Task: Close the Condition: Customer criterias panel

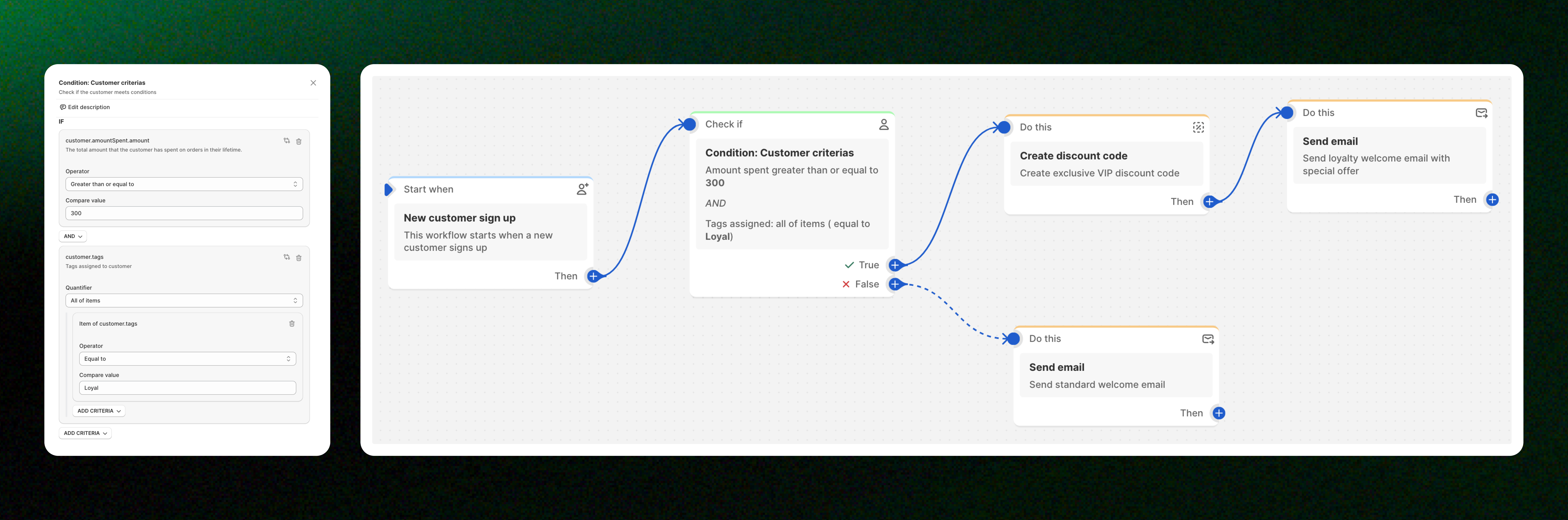Action: [x=313, y=83]
